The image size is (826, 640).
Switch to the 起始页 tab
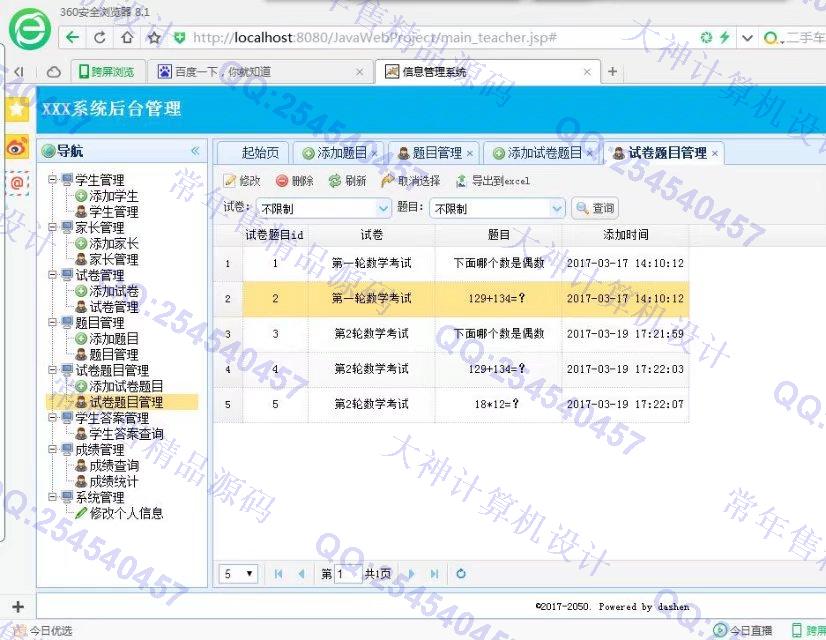tap(253, 153)
